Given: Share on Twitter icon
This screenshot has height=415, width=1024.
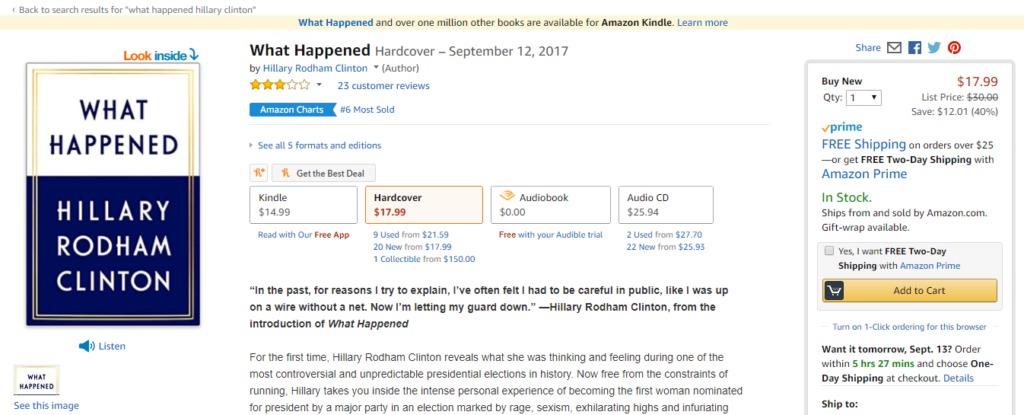Looking at the screenshot, I should (935, 48).
